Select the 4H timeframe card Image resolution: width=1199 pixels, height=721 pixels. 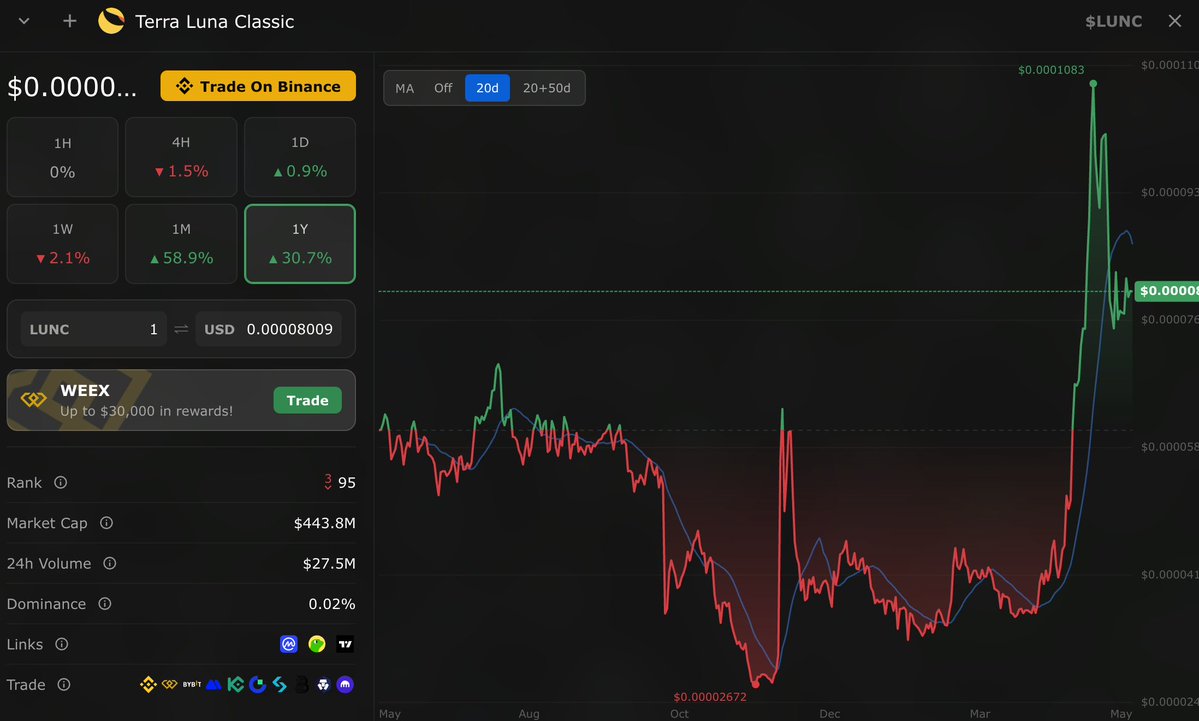181,157
